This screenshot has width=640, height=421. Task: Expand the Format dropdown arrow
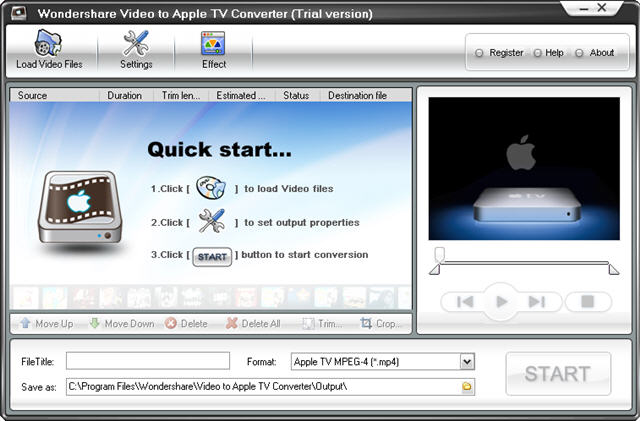pos(467,362)
